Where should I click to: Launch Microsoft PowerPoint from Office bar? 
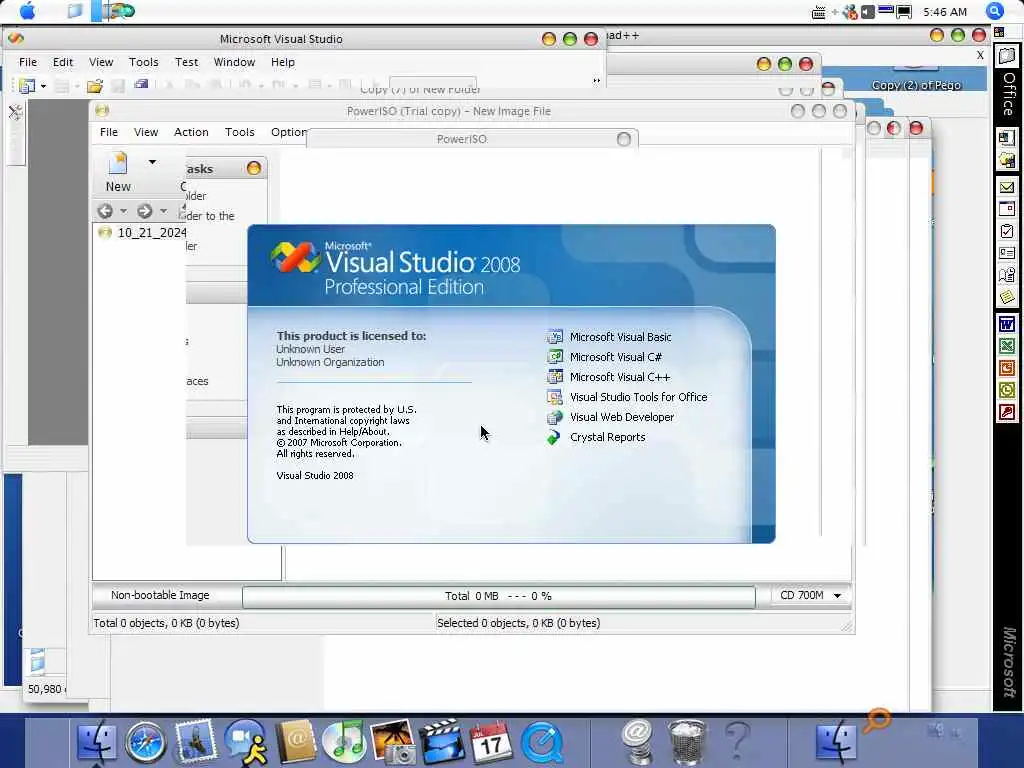tap(1006, 368)
